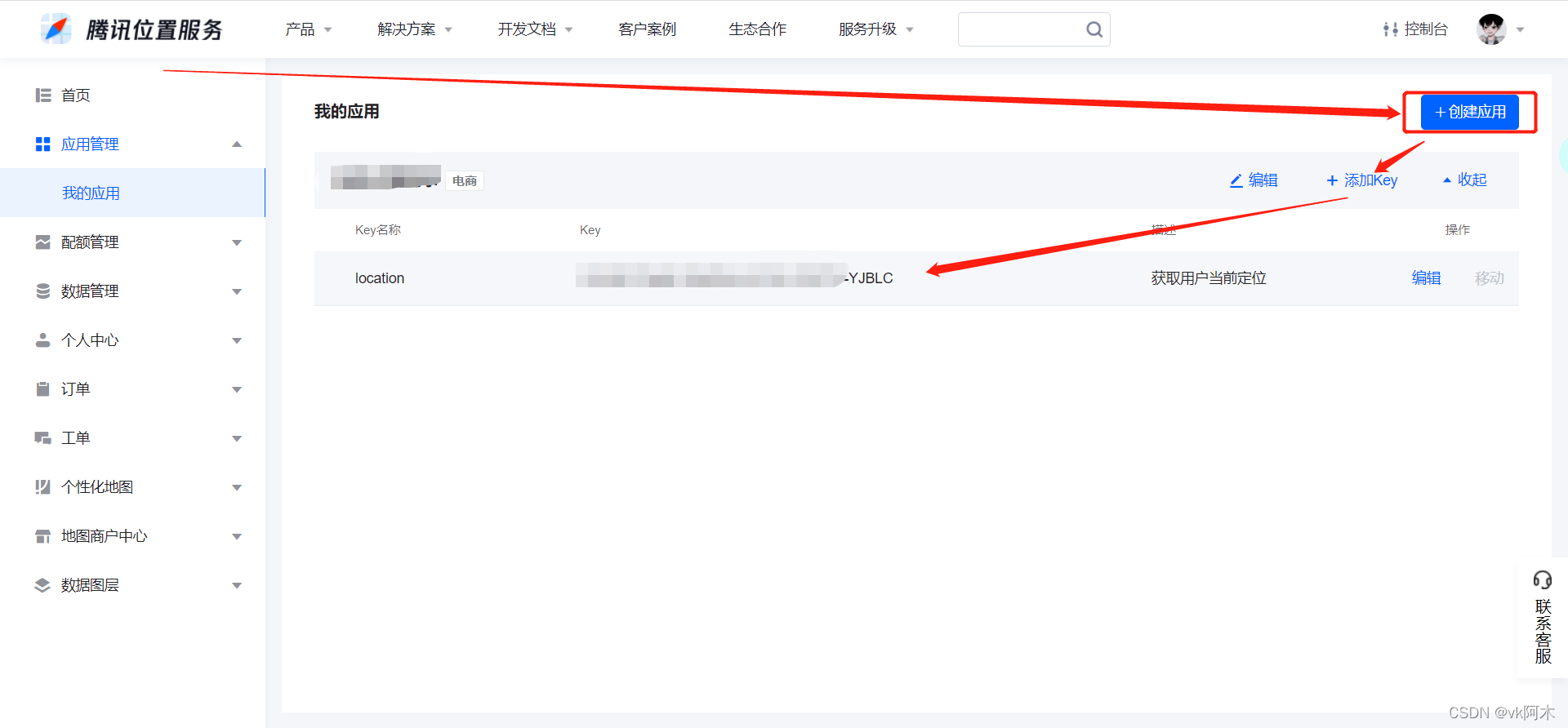Click 编辑 in the location key row
1568x728 pixels.
click(1427, 278)
